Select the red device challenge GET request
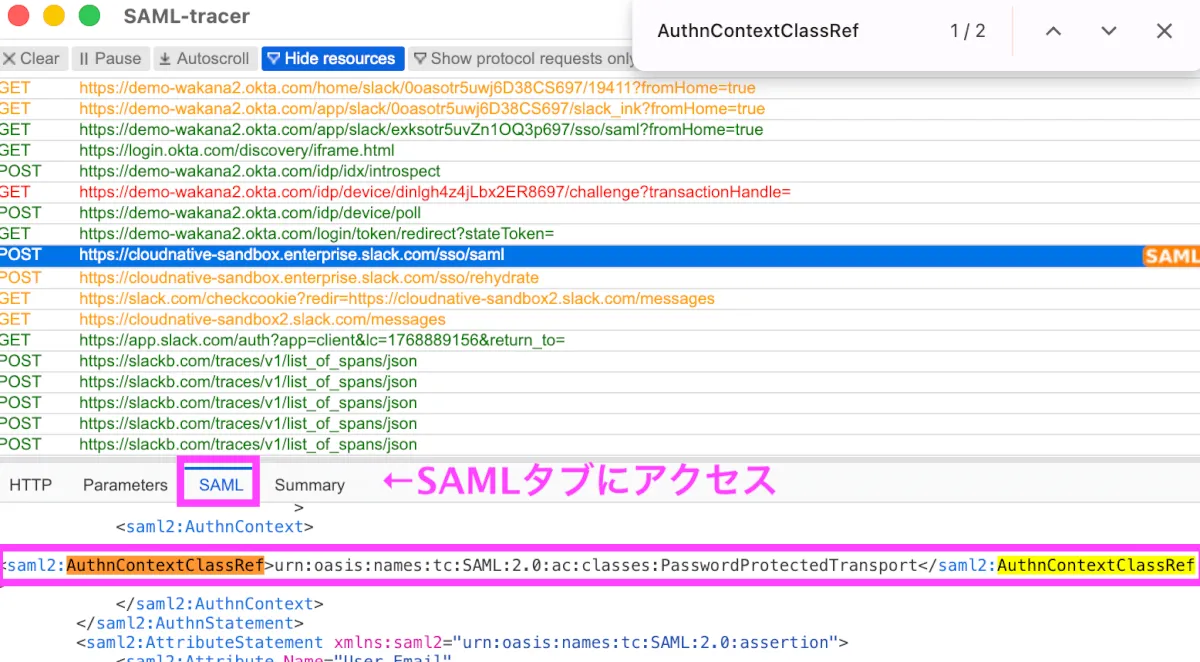The width and height of the screenshot is (1200, 662). tap(434, 192)
